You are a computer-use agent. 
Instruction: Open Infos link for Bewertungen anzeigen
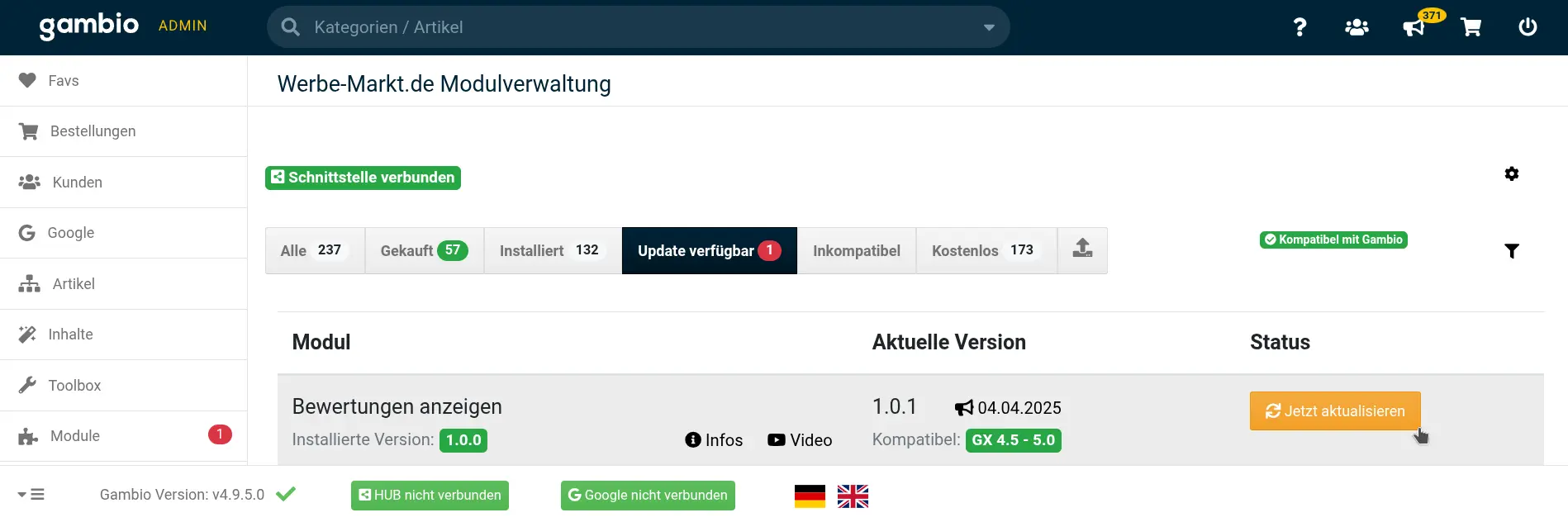coord(714,440)
